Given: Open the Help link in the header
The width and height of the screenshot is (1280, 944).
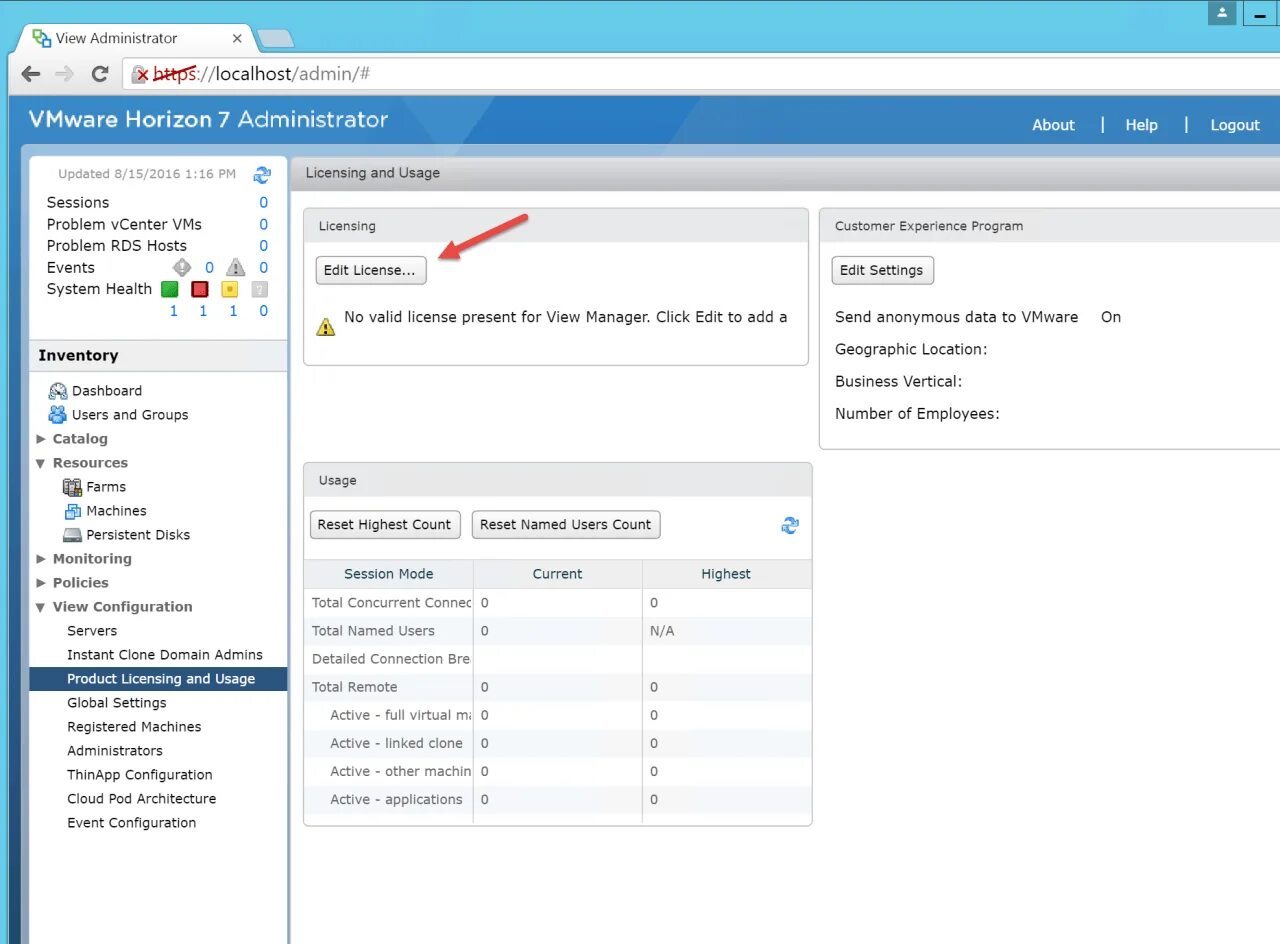Looking at the screenshot, I should coord(1141,125).
